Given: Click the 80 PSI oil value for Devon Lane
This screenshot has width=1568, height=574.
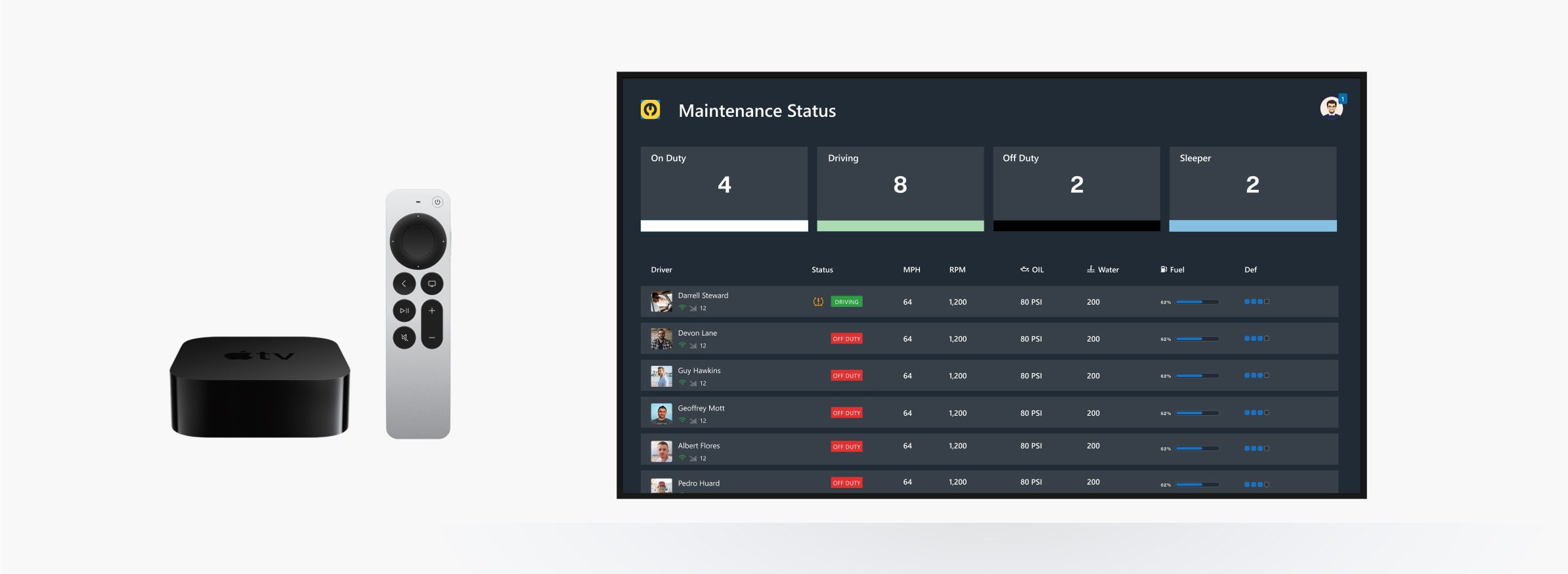Looking at the screenshot, I should pos(1031,339).
